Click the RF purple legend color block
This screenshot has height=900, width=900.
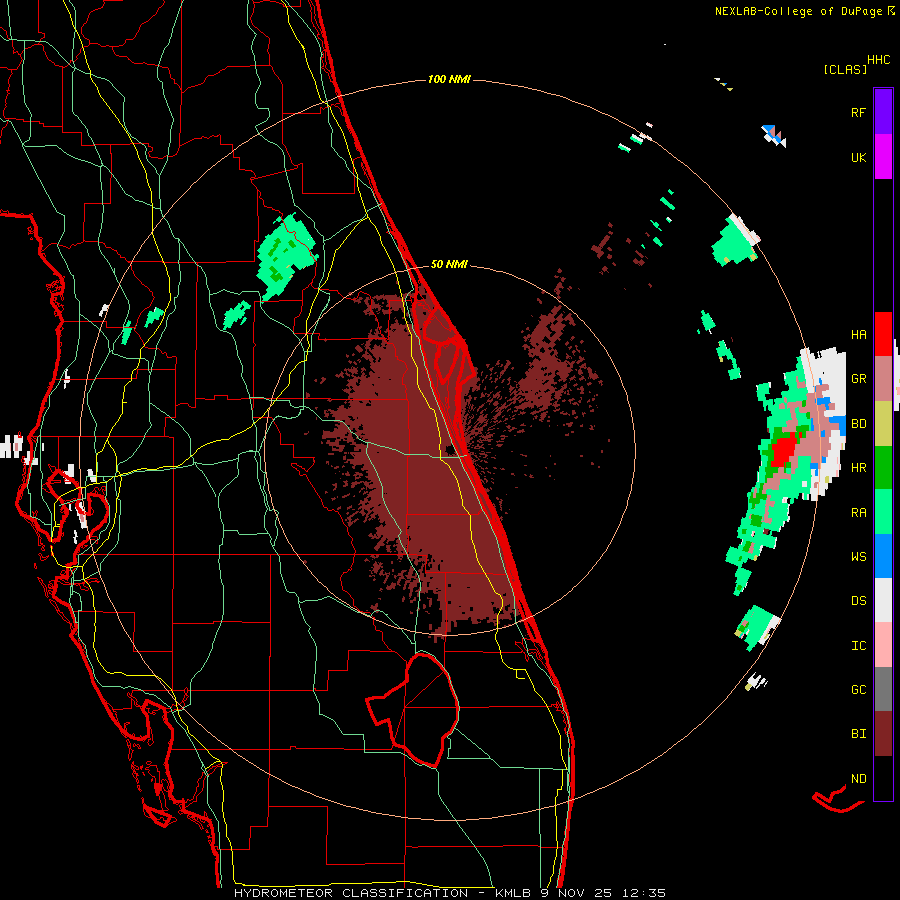(x=883, y=112)
